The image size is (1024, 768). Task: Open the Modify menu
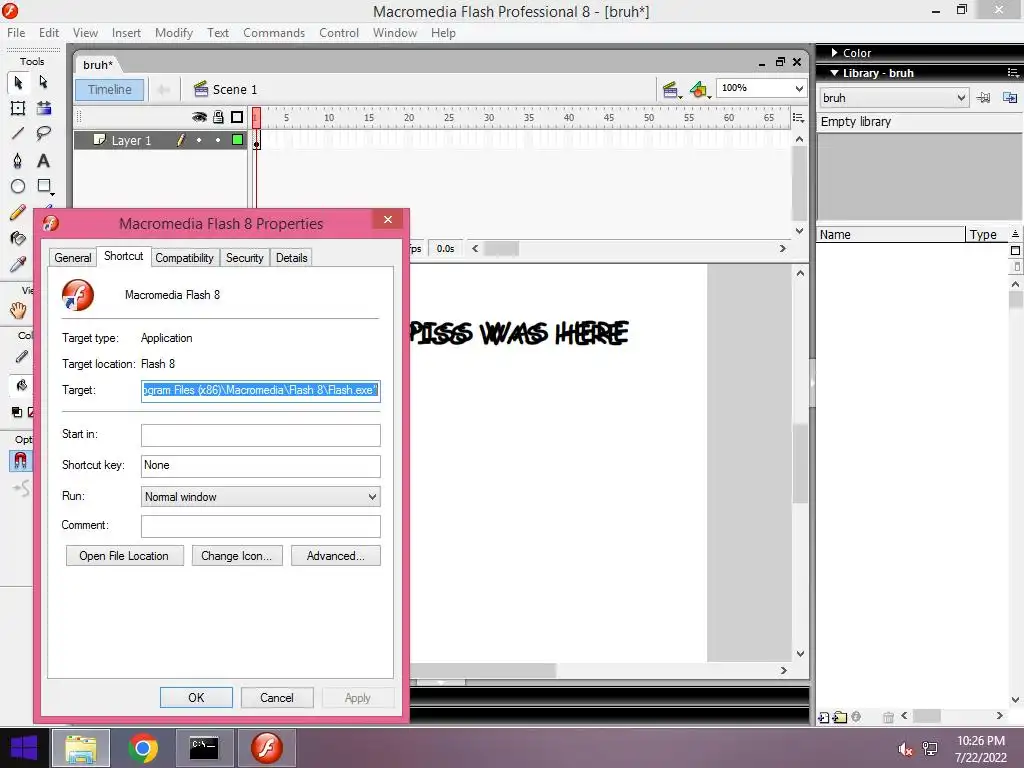tap(174, 33)
